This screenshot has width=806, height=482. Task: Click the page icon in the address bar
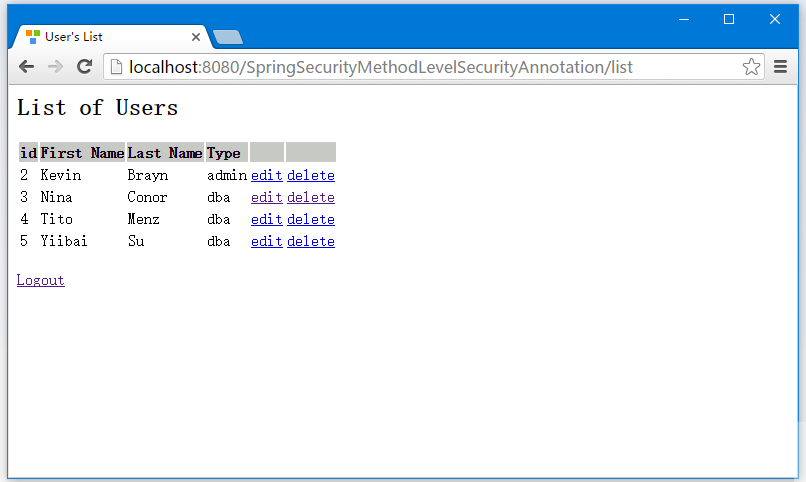pos(117,67)
